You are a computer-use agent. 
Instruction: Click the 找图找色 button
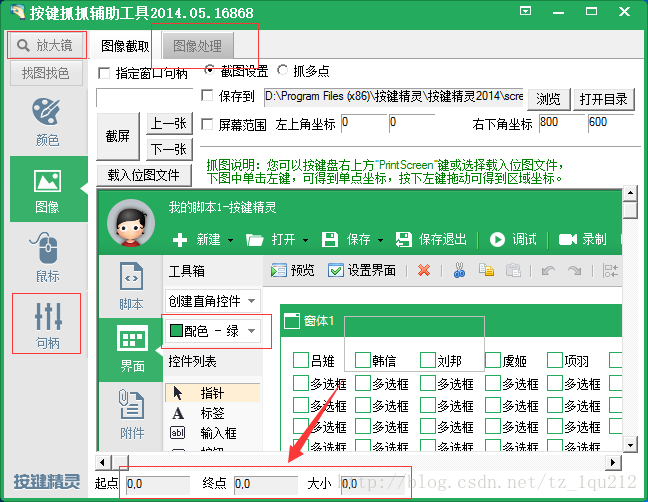click(x=46, y=73)
